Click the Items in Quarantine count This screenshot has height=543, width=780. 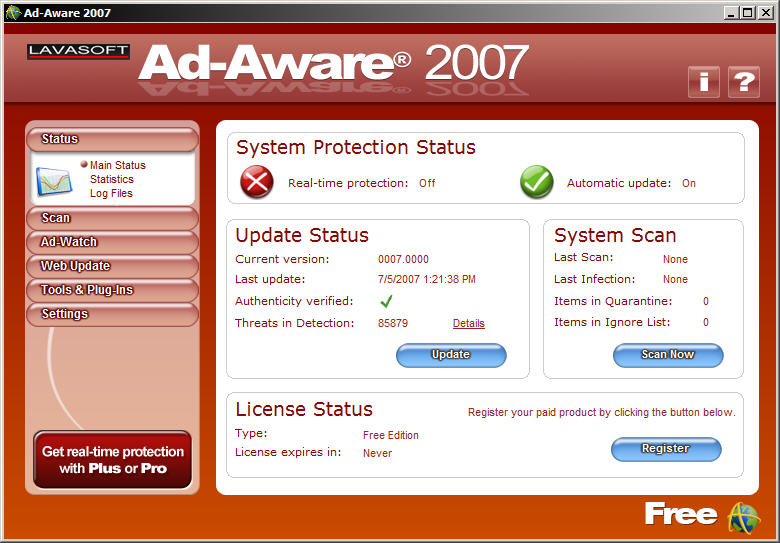point(705,301)
